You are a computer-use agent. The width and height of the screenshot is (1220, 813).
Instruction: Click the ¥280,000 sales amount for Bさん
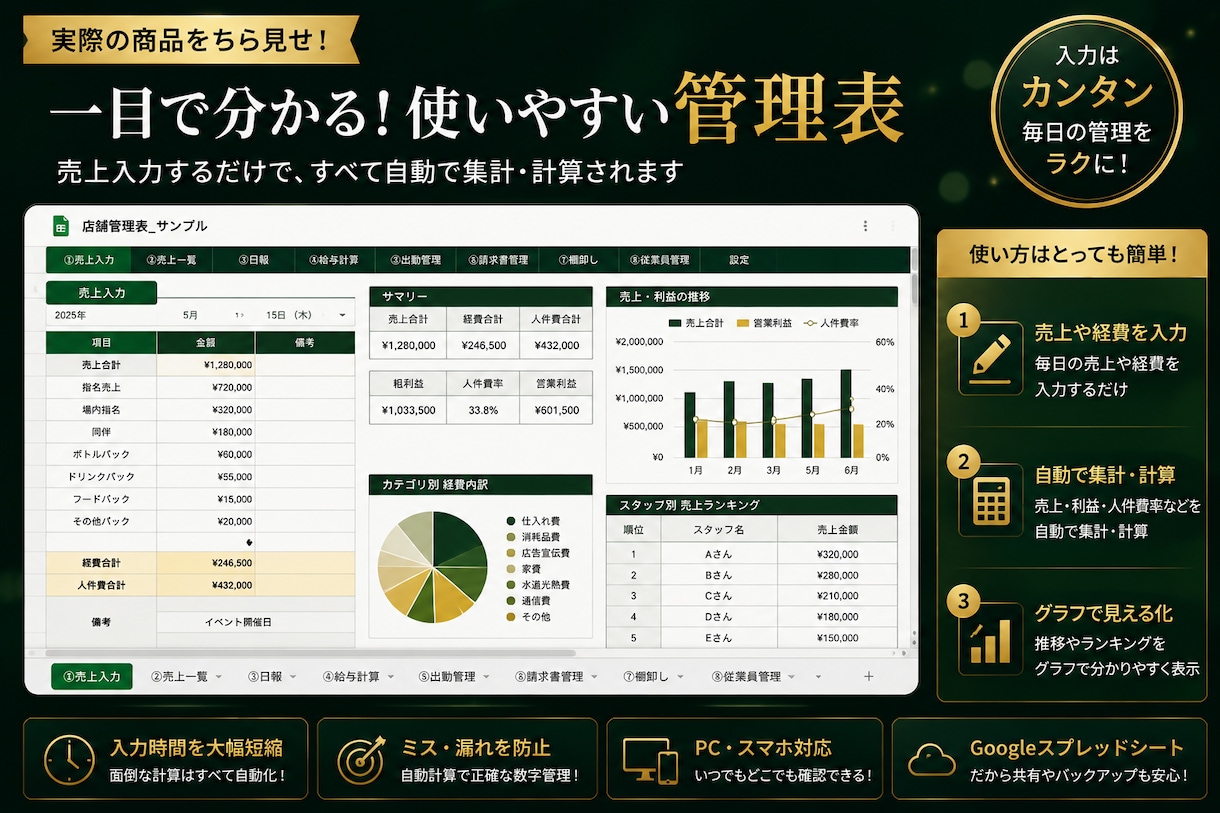pyautogui.click(x=837, y=575)
